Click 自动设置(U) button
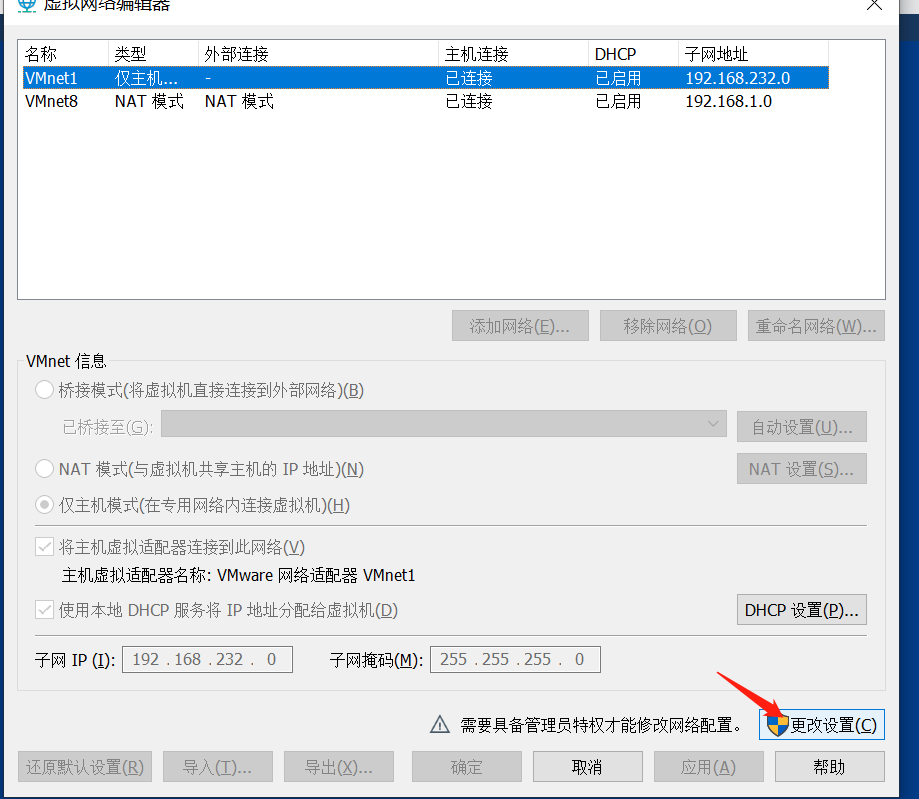 (801, 427)
